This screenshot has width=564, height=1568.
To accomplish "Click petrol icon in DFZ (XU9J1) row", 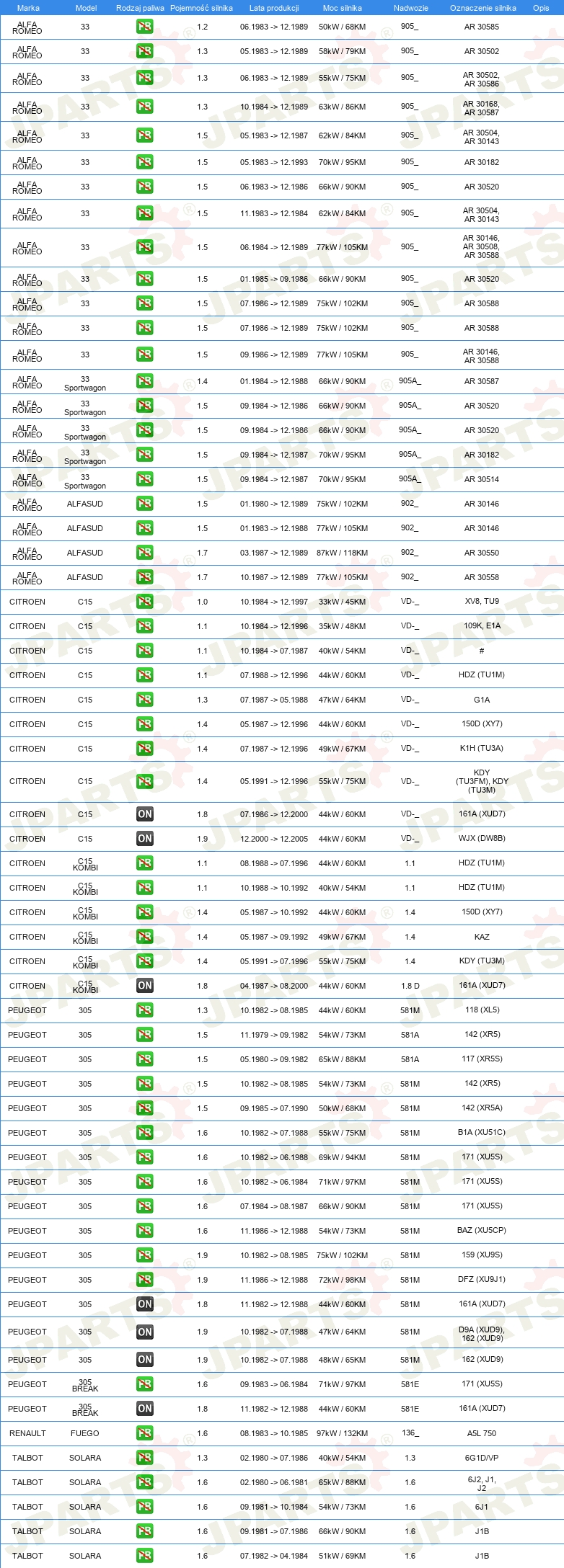I will coord(145,1280).
